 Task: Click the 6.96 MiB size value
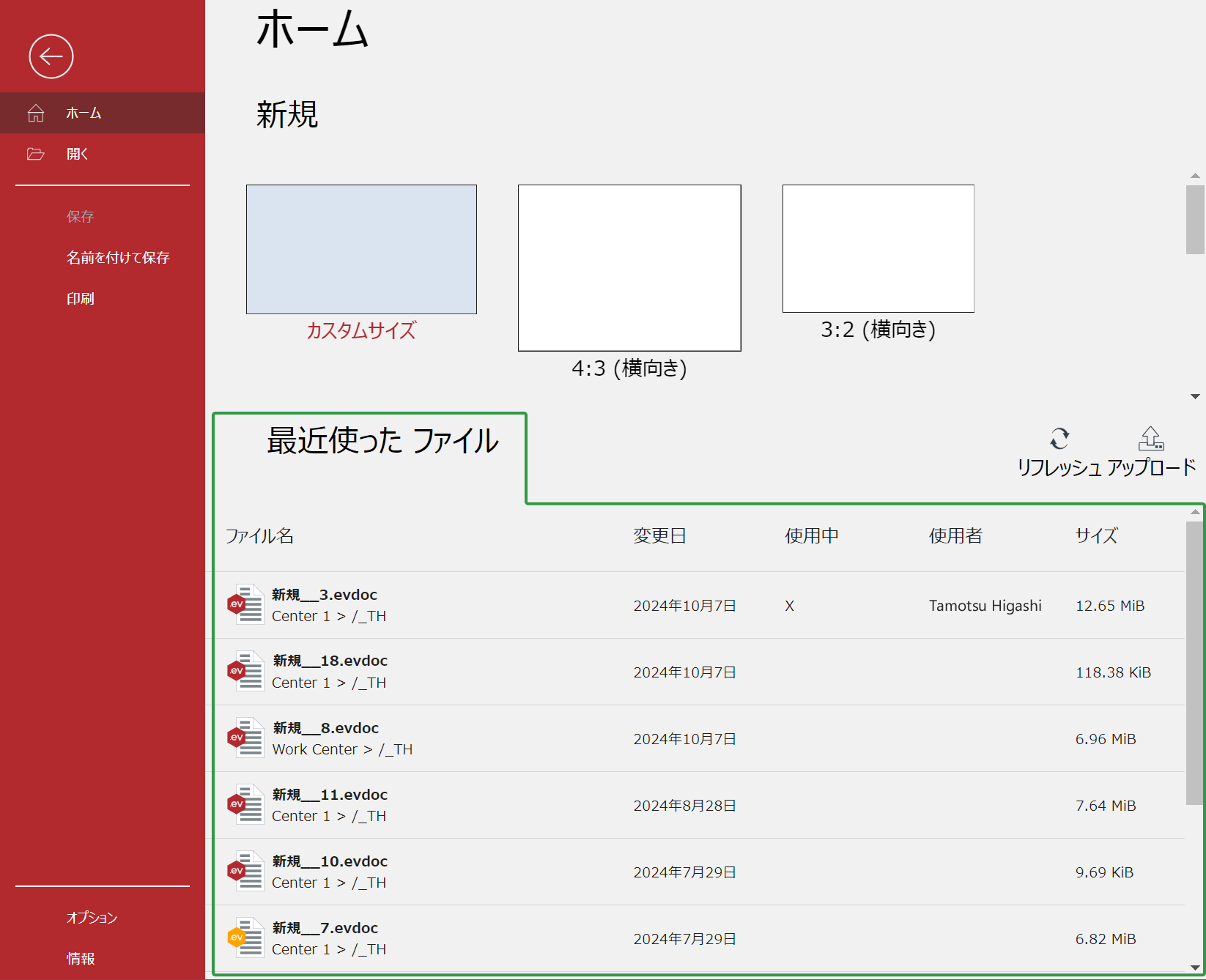(x=1106, y=739)
